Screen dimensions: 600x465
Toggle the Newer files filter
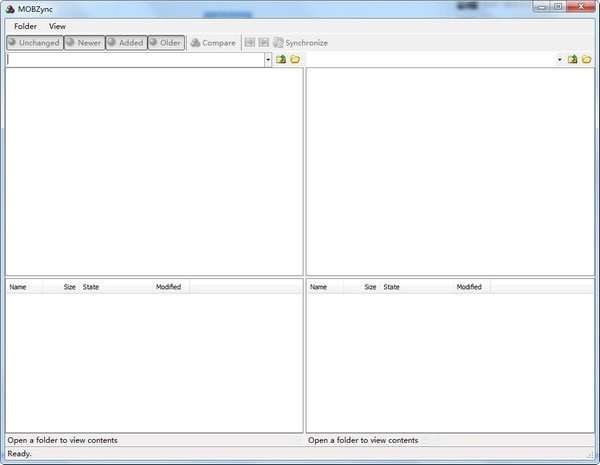pos(85,43)
